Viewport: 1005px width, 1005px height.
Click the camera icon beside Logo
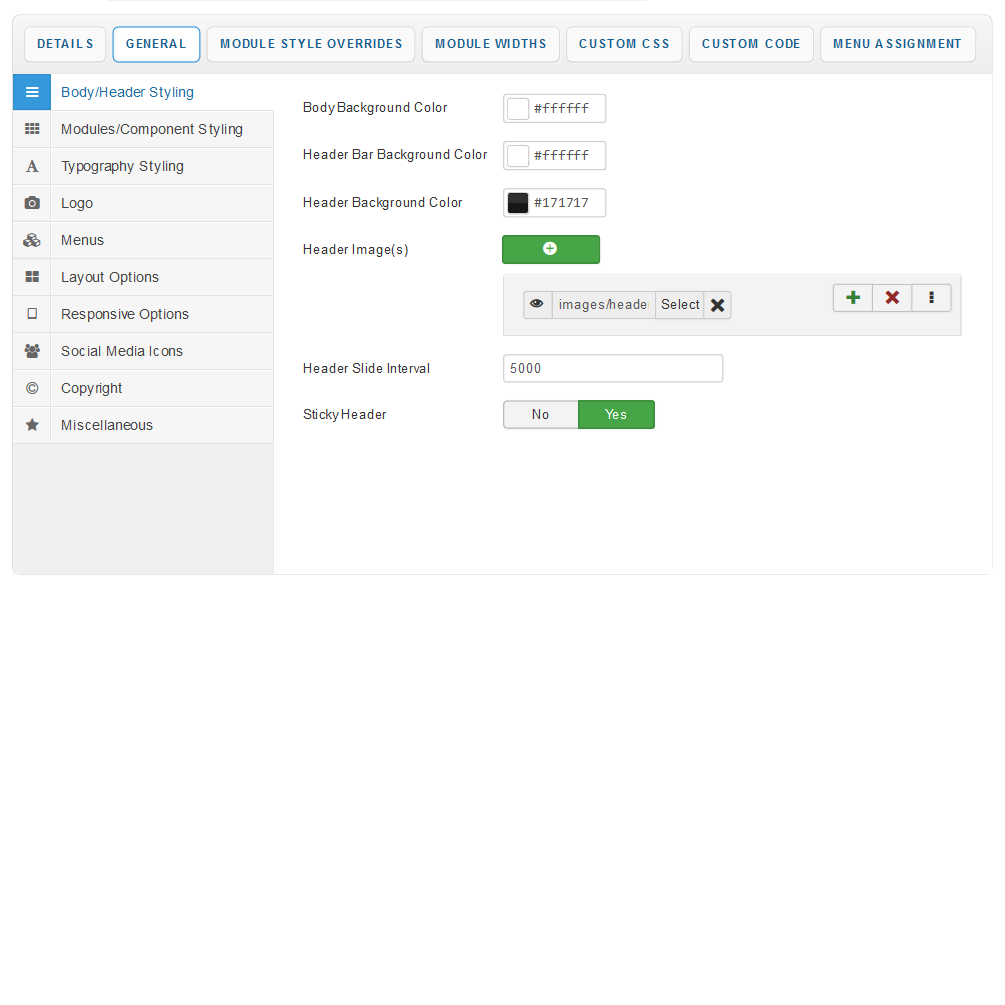click(32, 203)
